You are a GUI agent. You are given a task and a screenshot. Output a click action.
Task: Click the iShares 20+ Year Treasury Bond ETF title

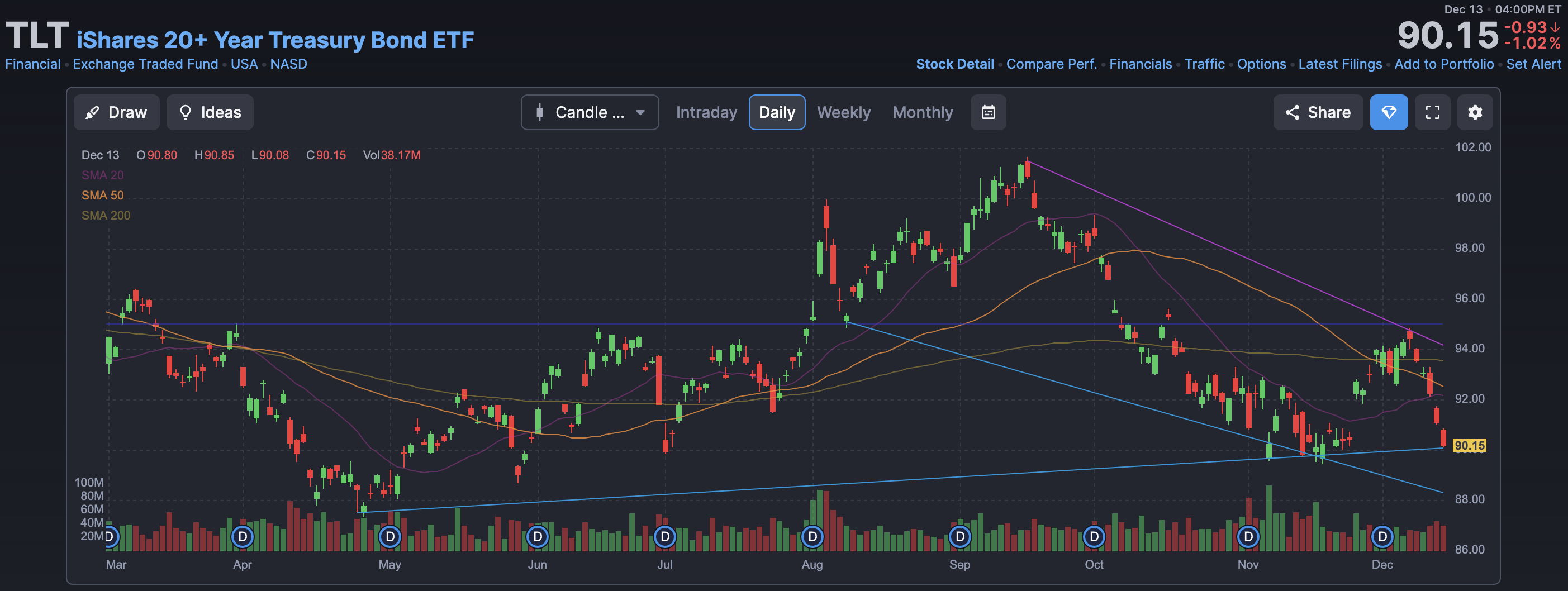click(x=275, y=40)
